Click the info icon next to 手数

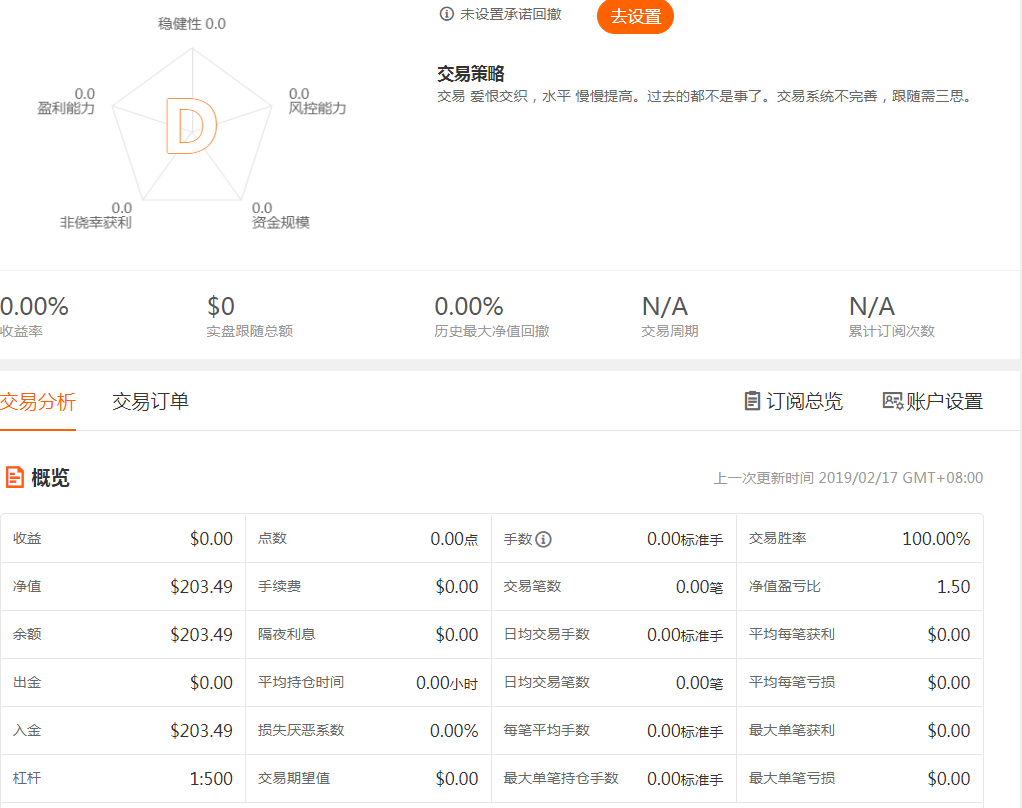pos(543,539)
